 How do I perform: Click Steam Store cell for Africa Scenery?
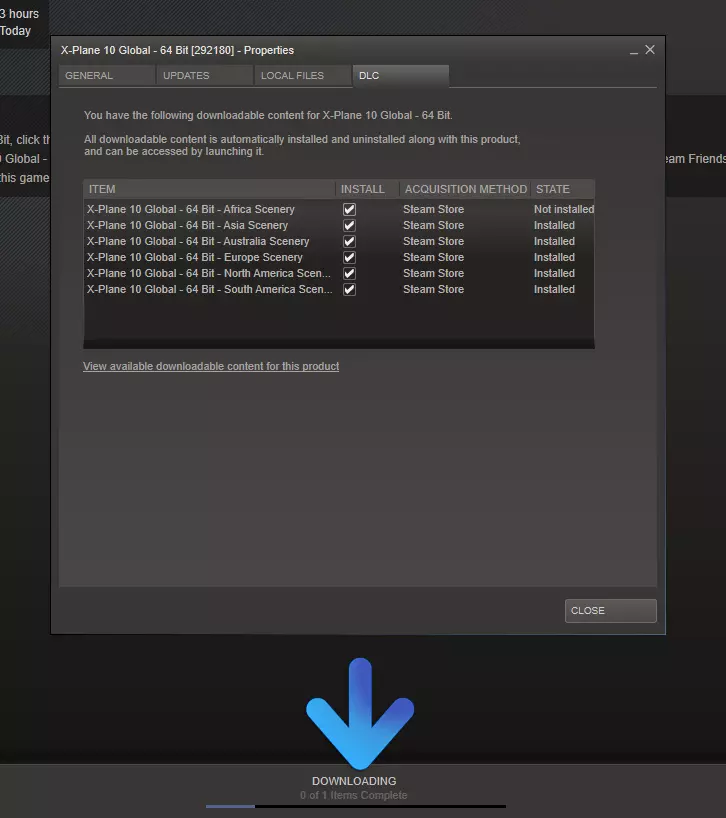click(x=433, y=209)
